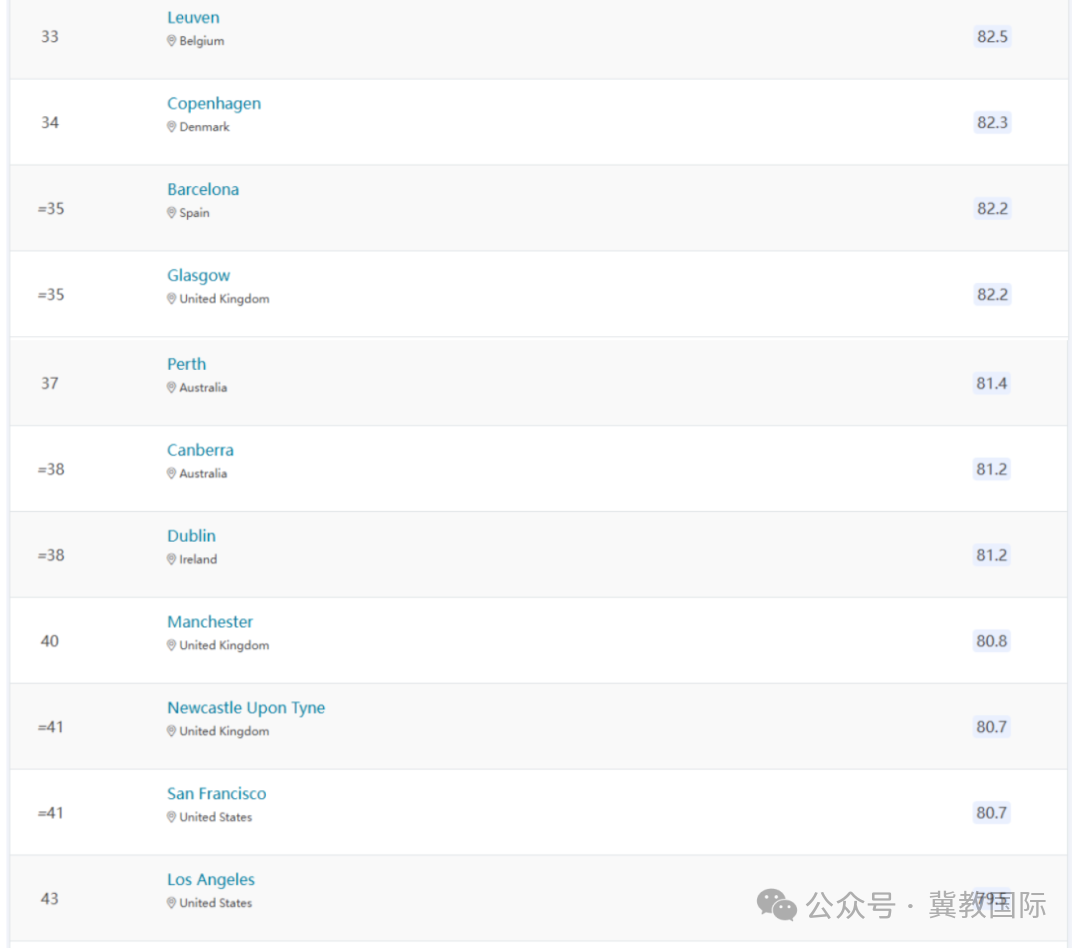The width and height of the screenshot is (1080, 948).
Task: Click the 80.8 score badge for Manchester
Action: (991, 641)
